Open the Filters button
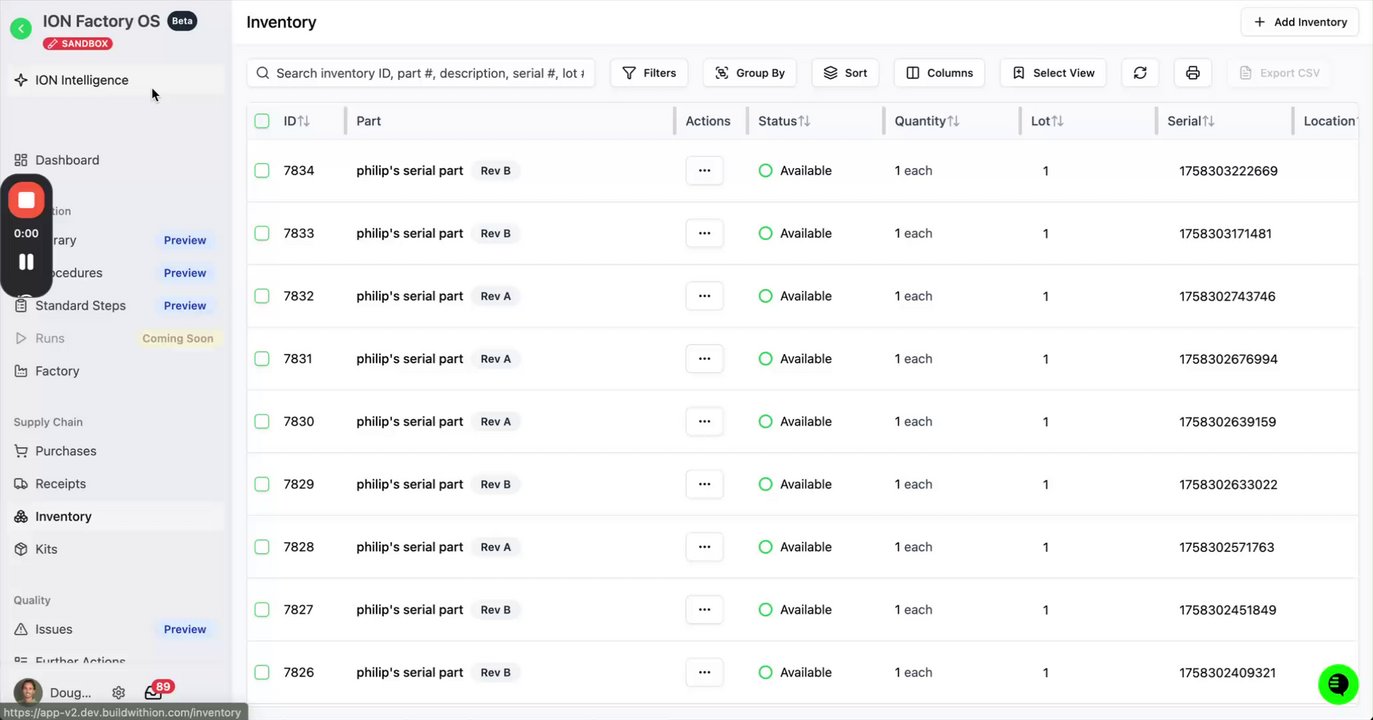Screen dimensions: 1373x720 [x=649, y=73]
